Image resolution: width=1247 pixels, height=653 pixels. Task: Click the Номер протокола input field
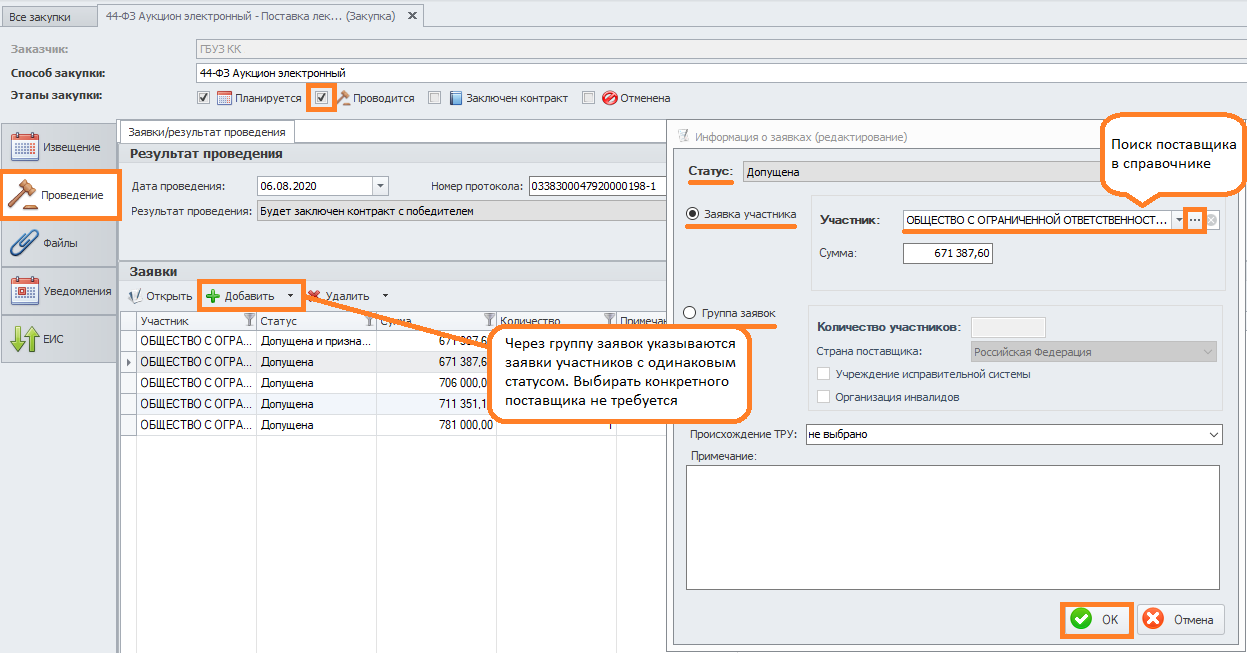[x=597, y=186]
